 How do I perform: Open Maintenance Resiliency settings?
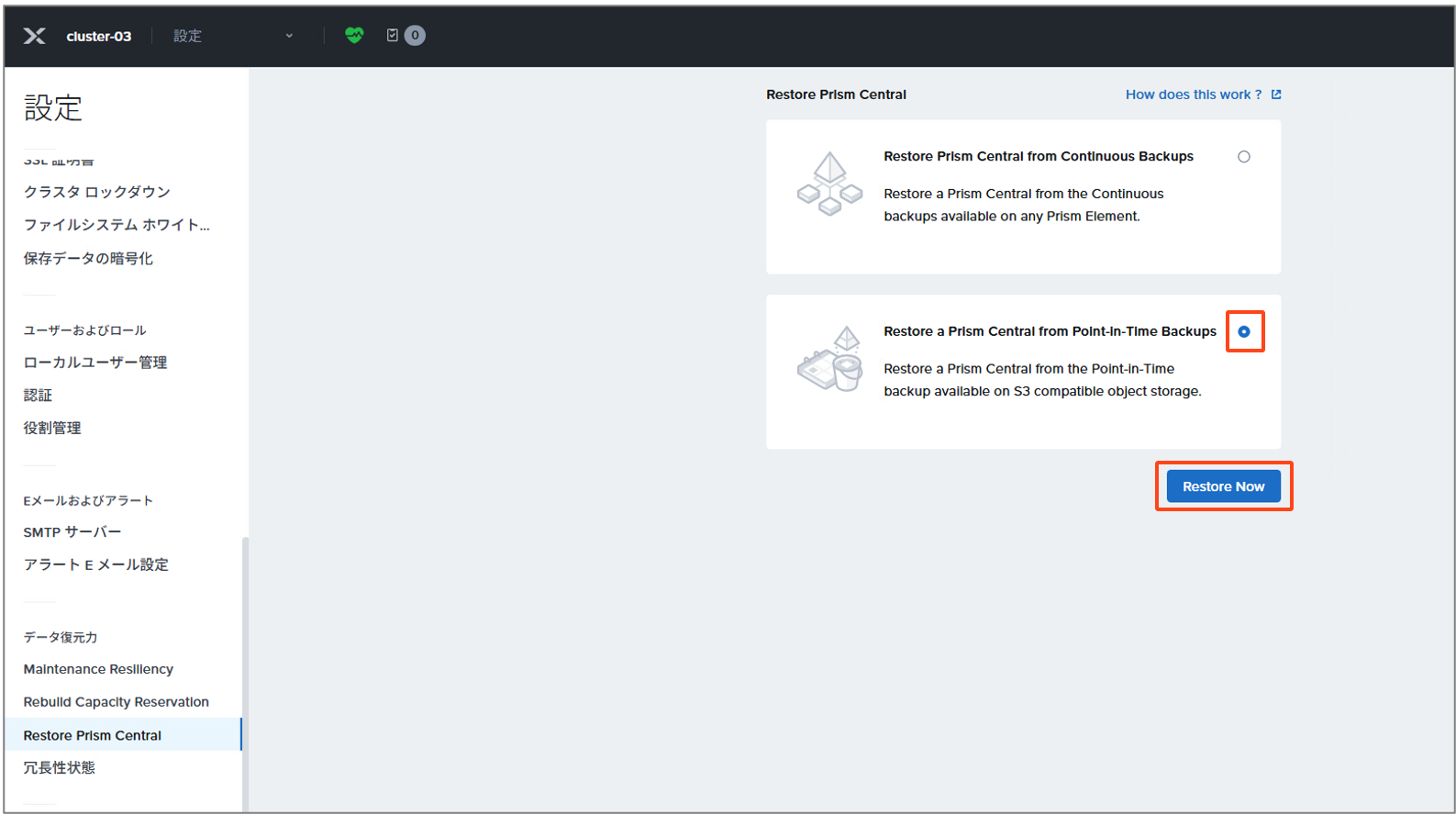tap(98, 669)
